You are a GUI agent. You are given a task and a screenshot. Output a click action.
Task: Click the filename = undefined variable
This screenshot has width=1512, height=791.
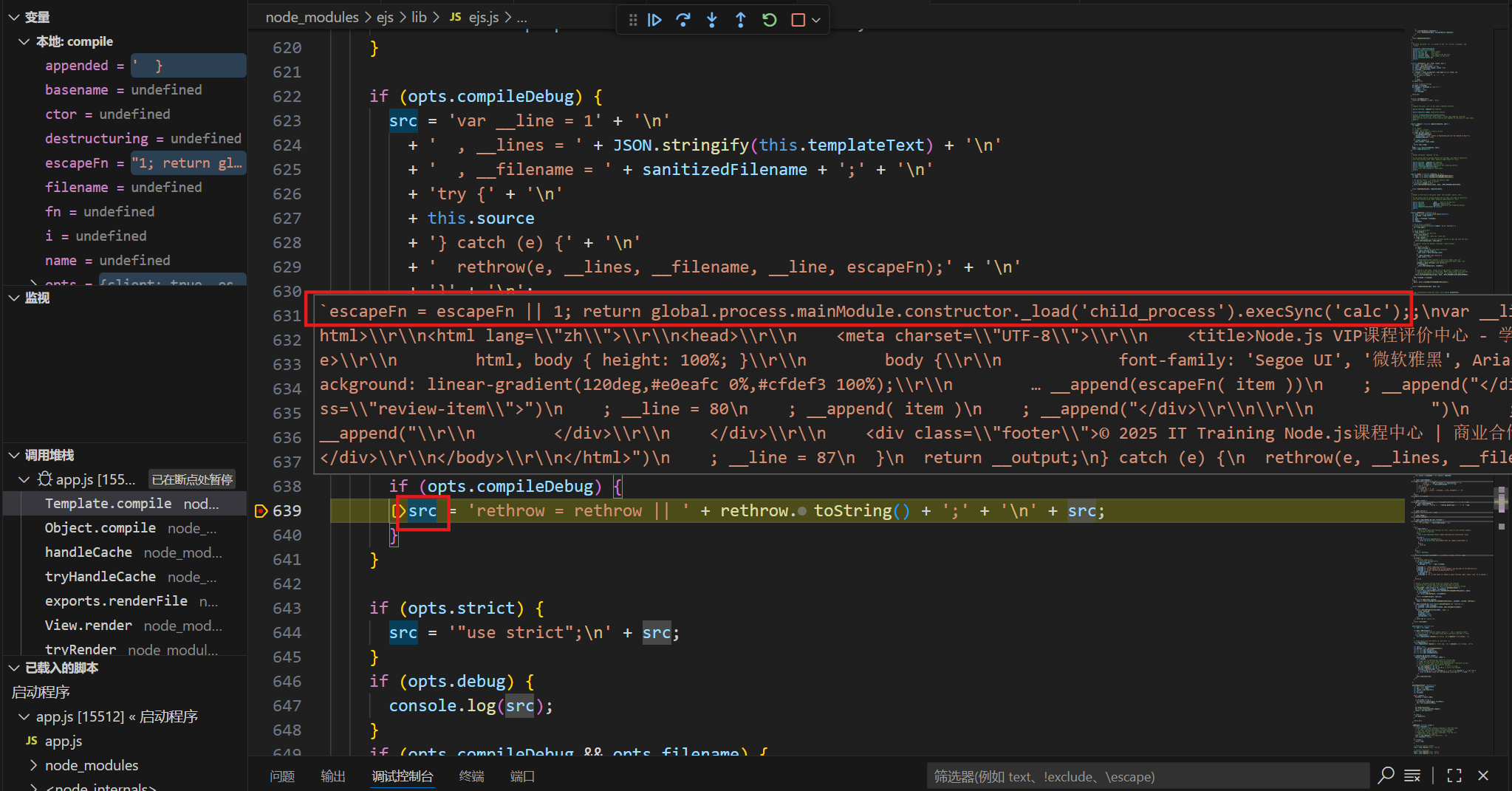pyautogui.click(x=123, y=188)
